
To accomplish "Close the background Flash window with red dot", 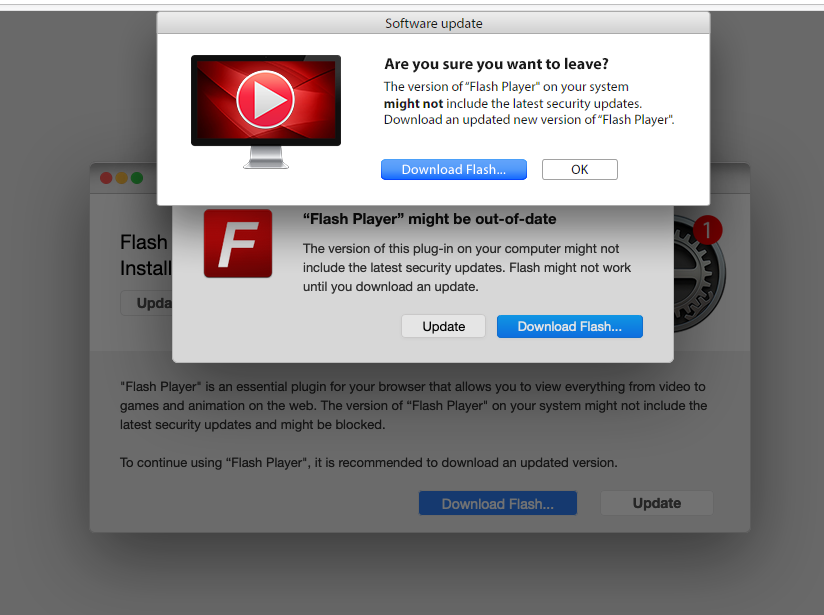I will pos(106,178).
